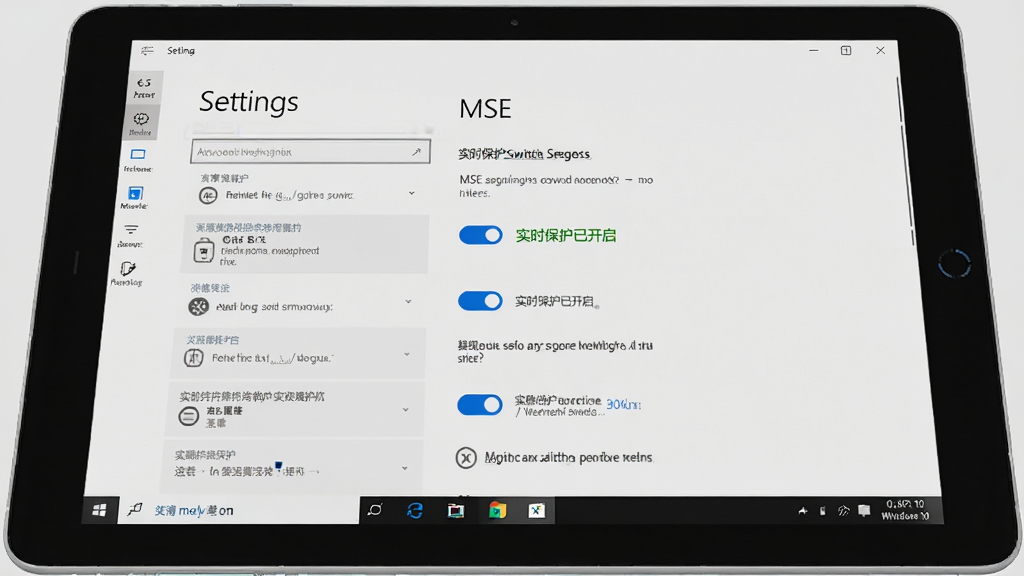The width and height of the screenshot is (1024, 576).
Task: Click the taskbar clock showing Windows 10
Action: [905, 510]
